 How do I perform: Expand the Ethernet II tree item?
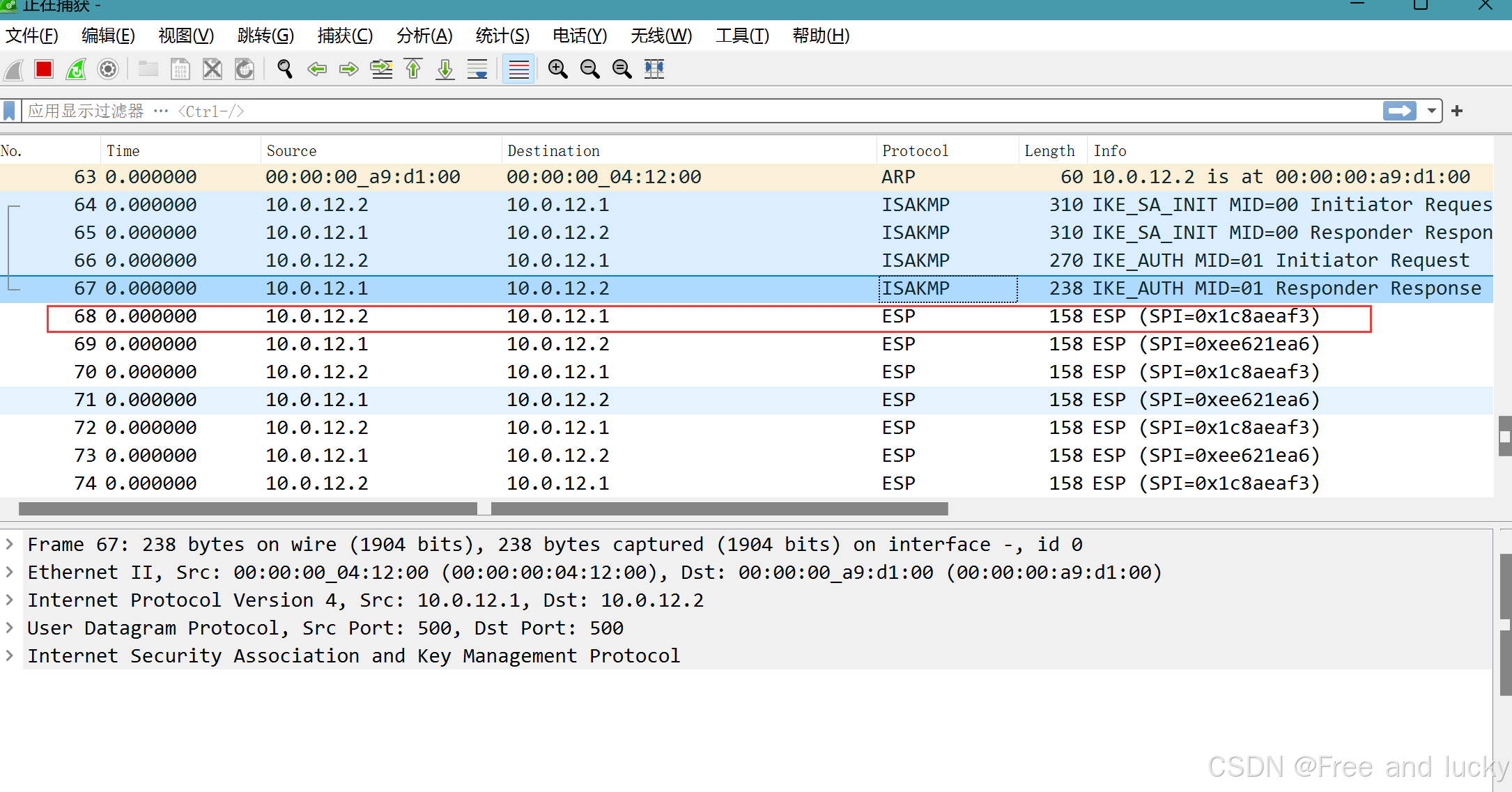[10, 572]
